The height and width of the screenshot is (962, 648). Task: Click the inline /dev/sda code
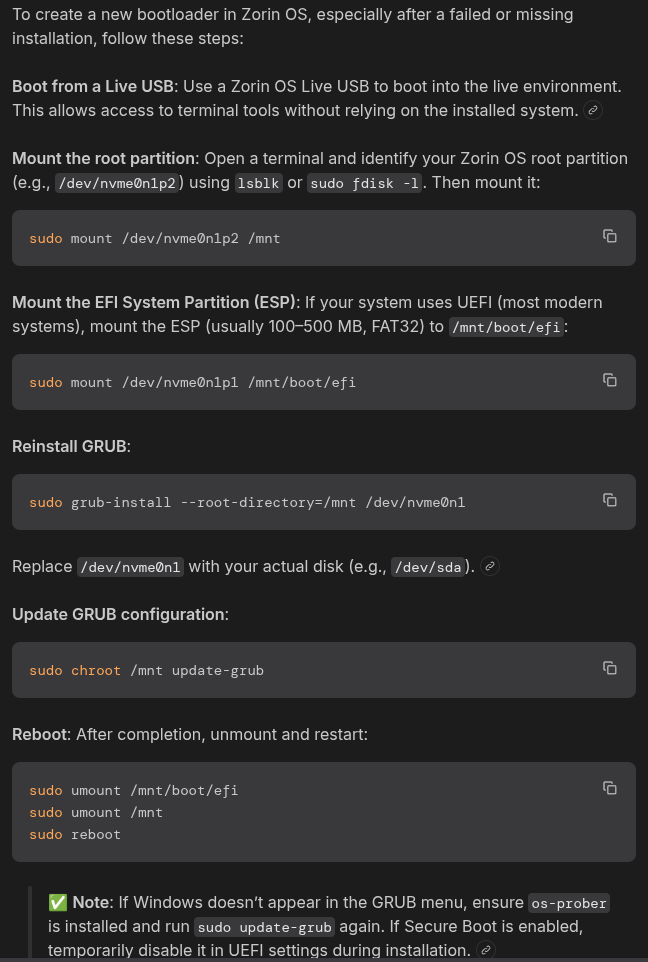(428, 567)
